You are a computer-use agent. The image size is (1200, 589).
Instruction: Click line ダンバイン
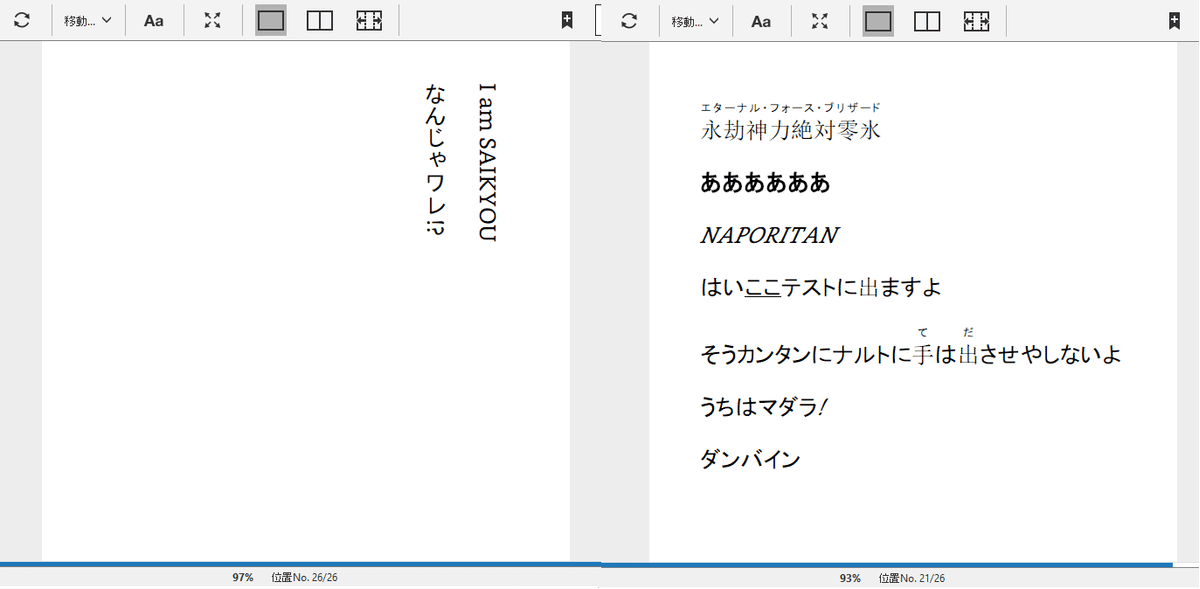[750, 460]
